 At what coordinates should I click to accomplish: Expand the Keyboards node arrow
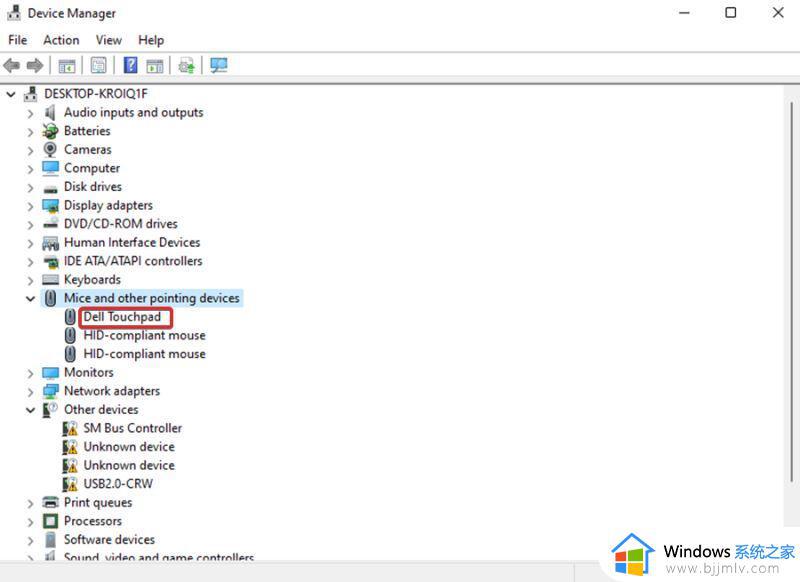click(30, 281)
